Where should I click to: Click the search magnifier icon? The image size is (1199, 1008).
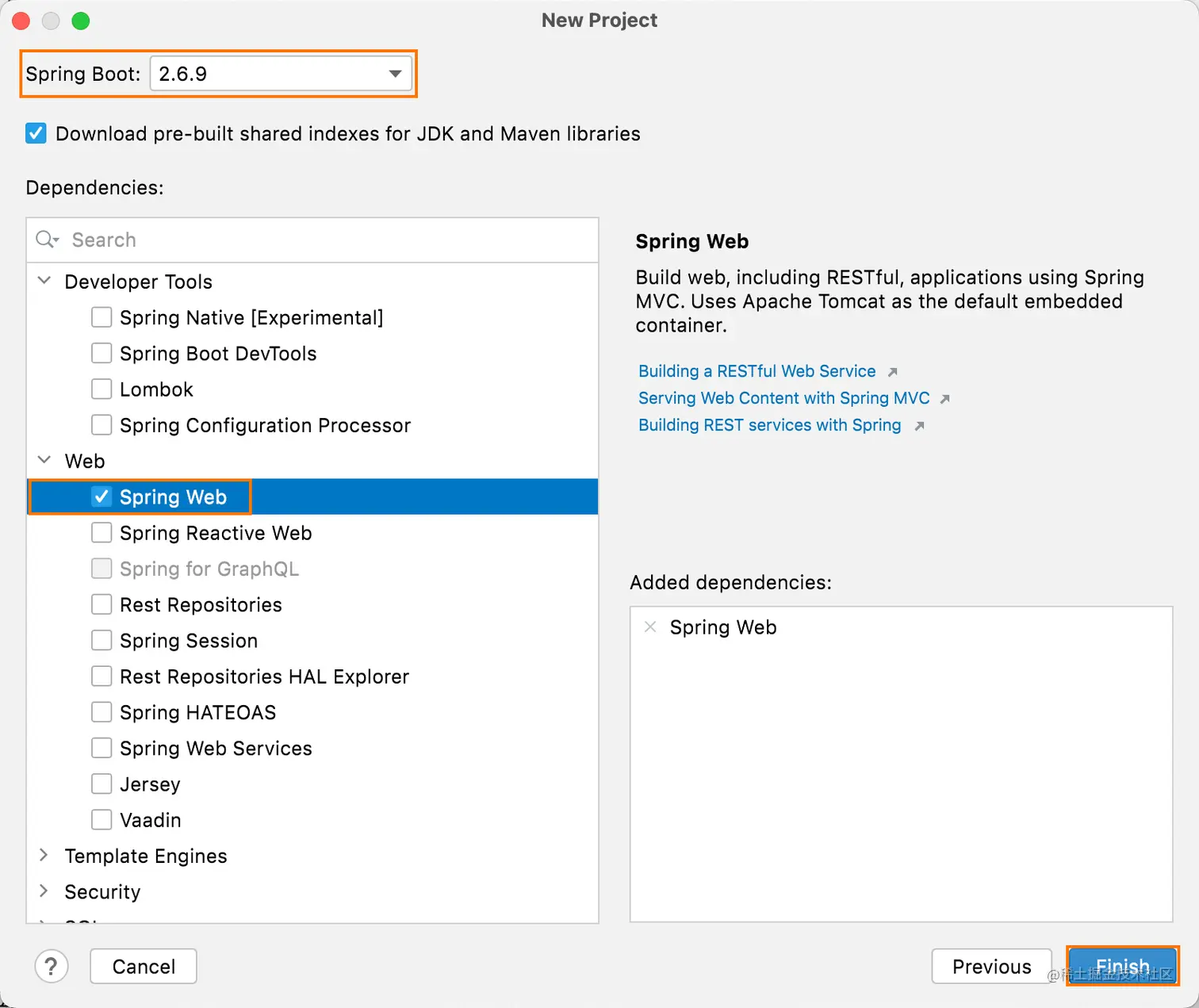[47, 240]
